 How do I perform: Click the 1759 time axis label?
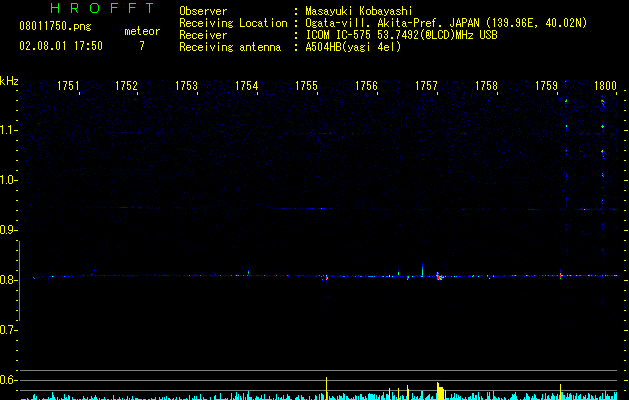pos(546,86)
